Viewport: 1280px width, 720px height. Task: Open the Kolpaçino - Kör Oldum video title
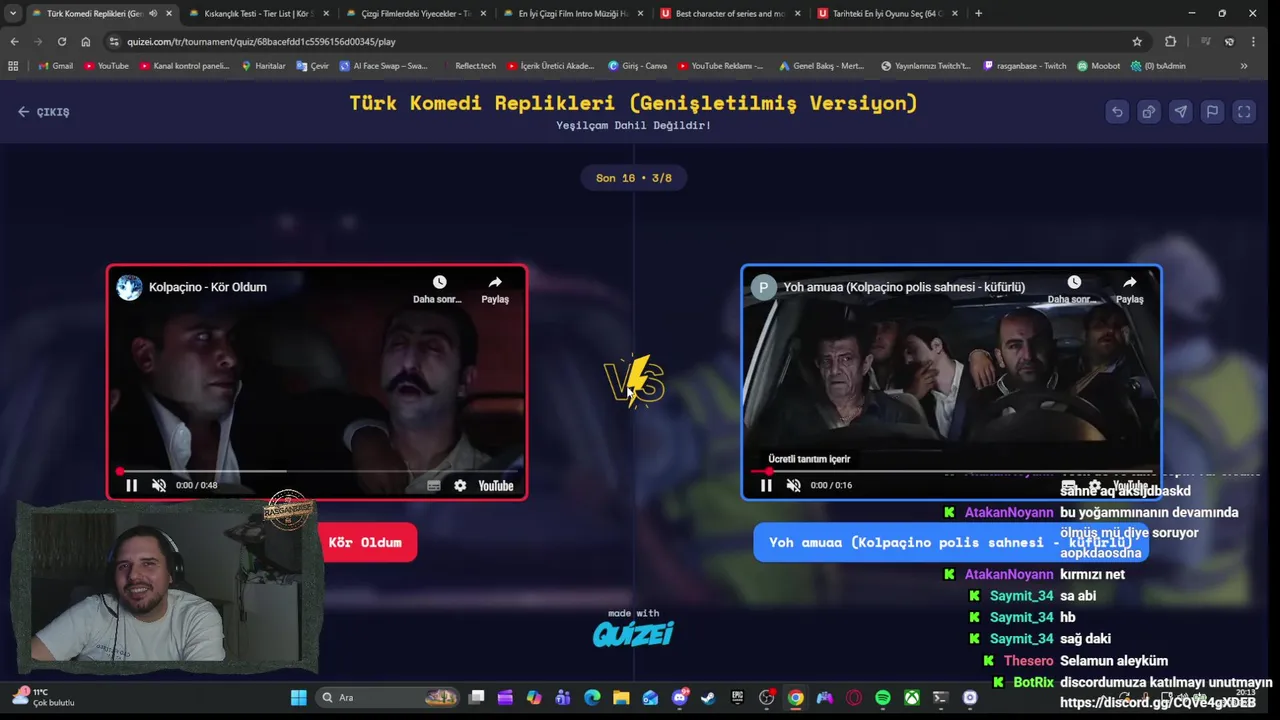click(x=208, y=287)
